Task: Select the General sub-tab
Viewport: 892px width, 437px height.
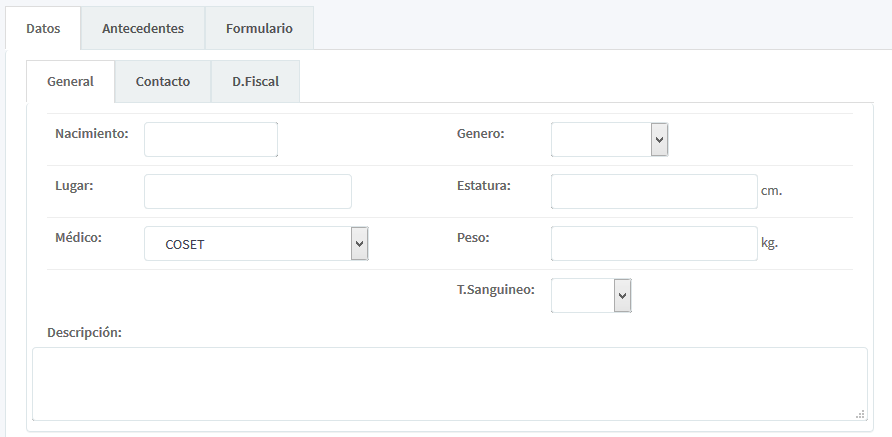Action: pos(70,82)
